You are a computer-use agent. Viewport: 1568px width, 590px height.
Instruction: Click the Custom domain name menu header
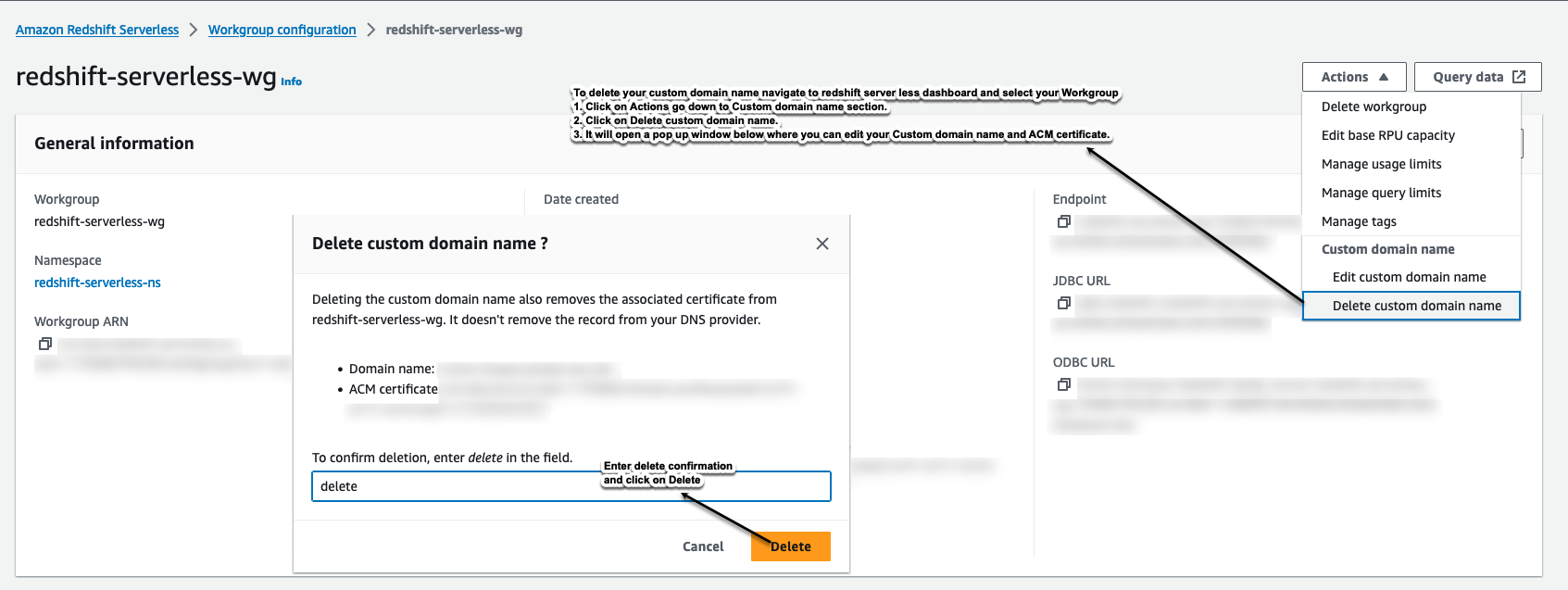point(1387,249)
